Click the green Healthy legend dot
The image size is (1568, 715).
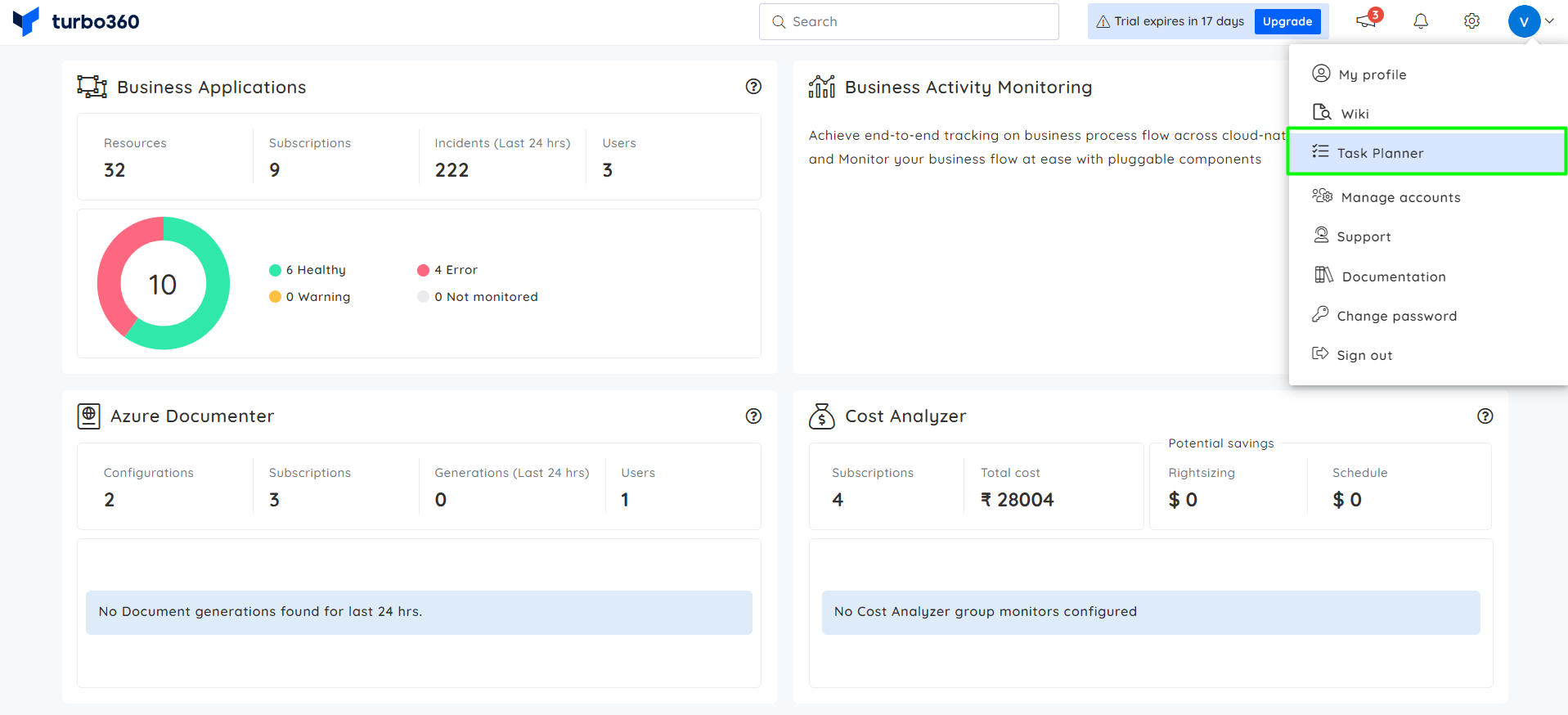coord(275,270)
